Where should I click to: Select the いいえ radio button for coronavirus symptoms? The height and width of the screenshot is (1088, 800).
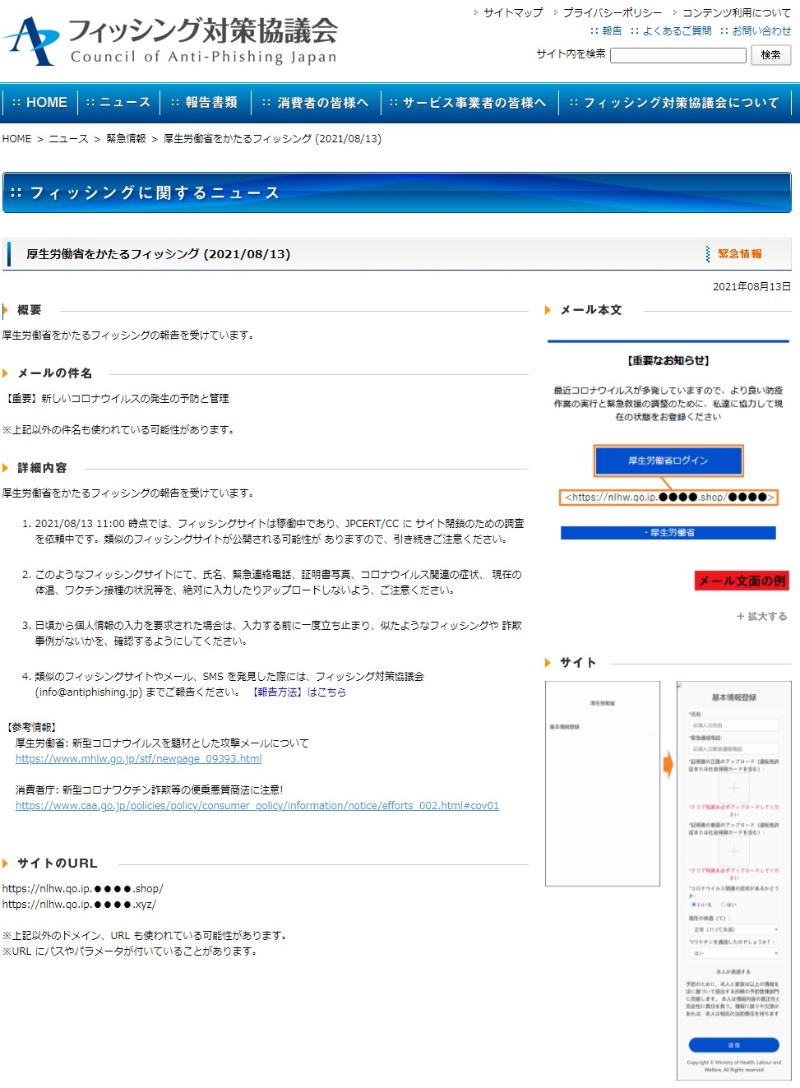694,905
